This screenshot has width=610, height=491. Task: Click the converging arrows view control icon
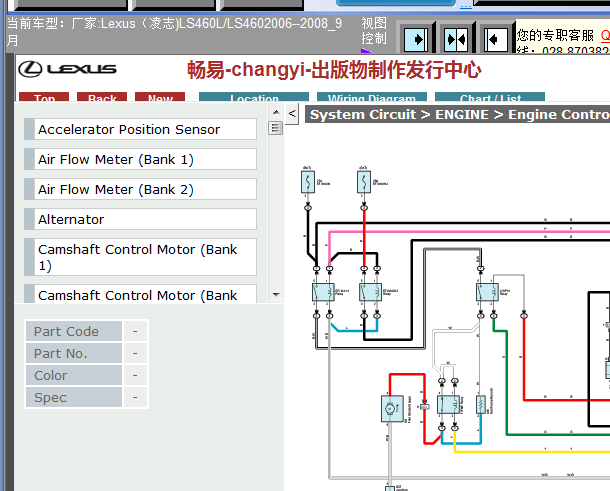pos(456,39)
